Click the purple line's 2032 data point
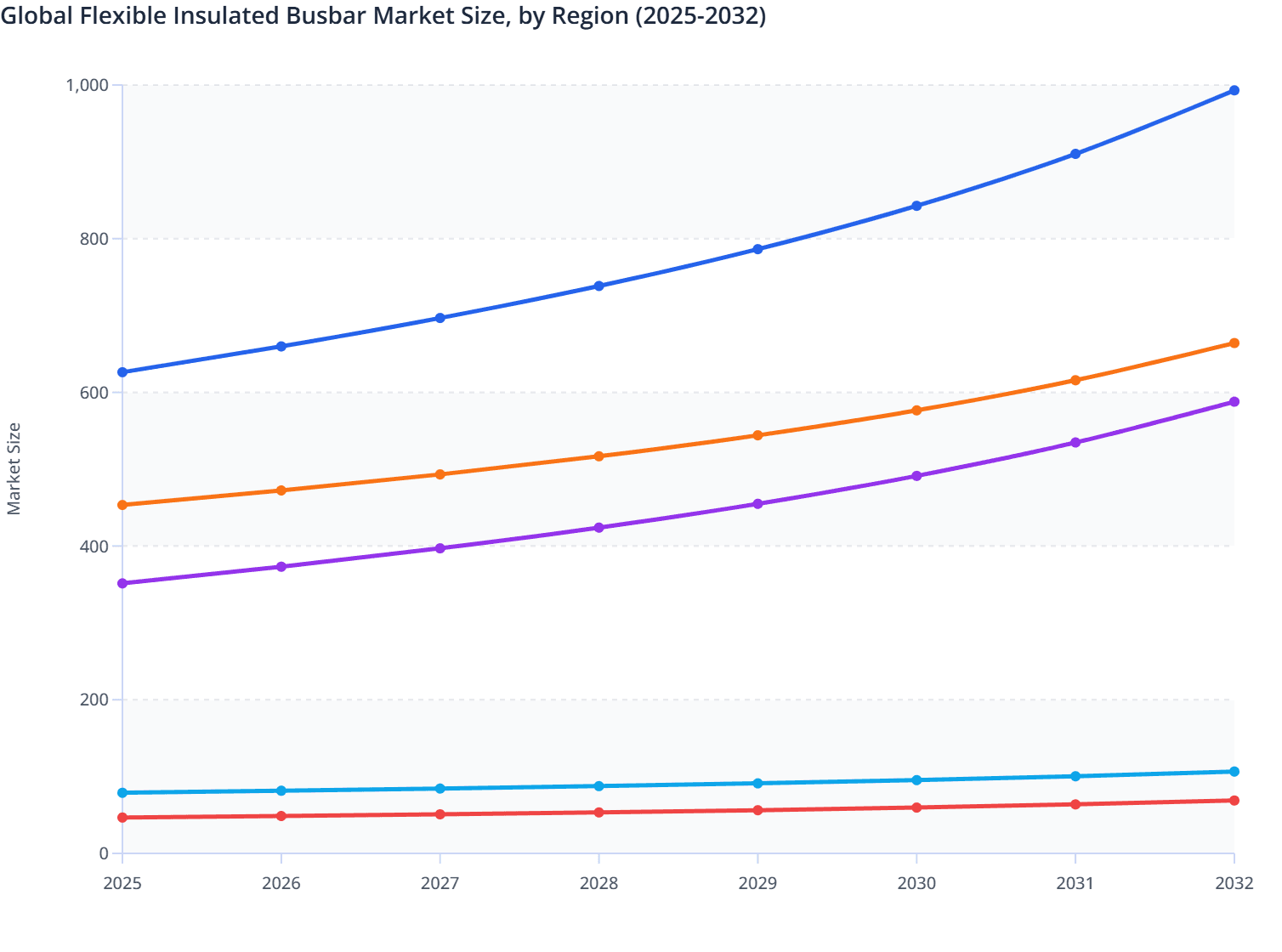 click(1234, 401)
